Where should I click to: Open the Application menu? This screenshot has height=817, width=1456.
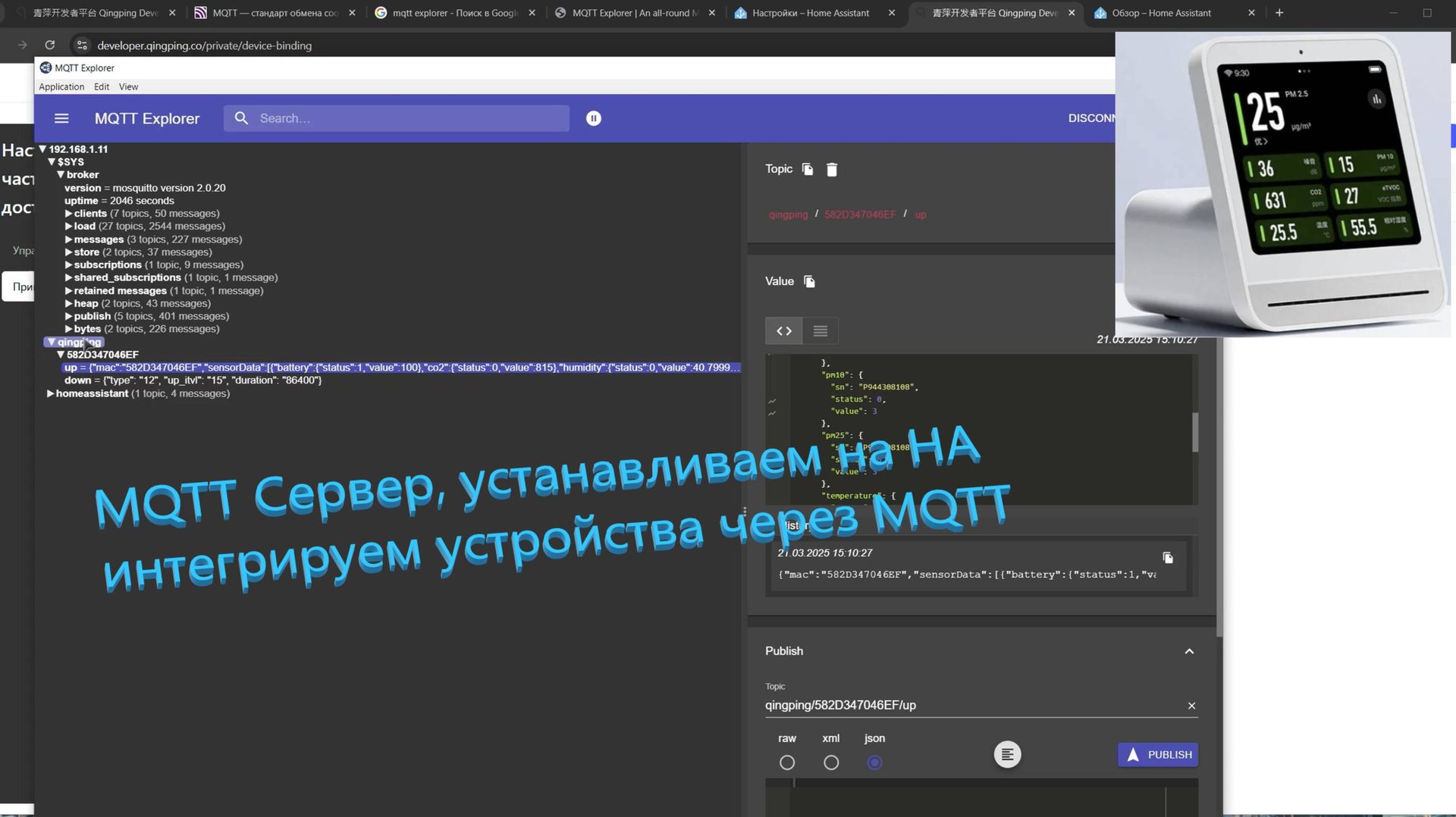click(61, 86)
